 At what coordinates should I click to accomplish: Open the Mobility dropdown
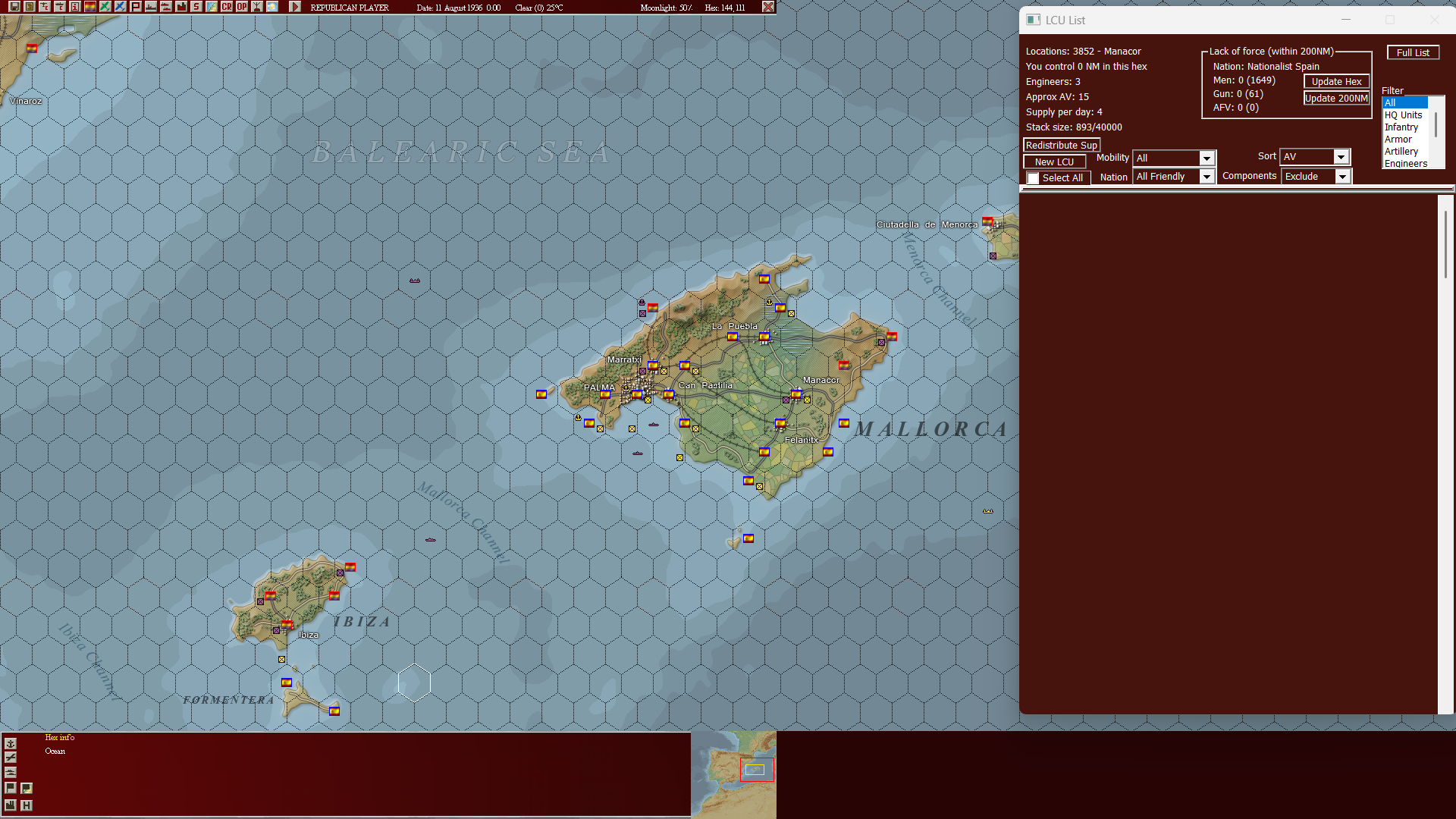pos(1207,158)
